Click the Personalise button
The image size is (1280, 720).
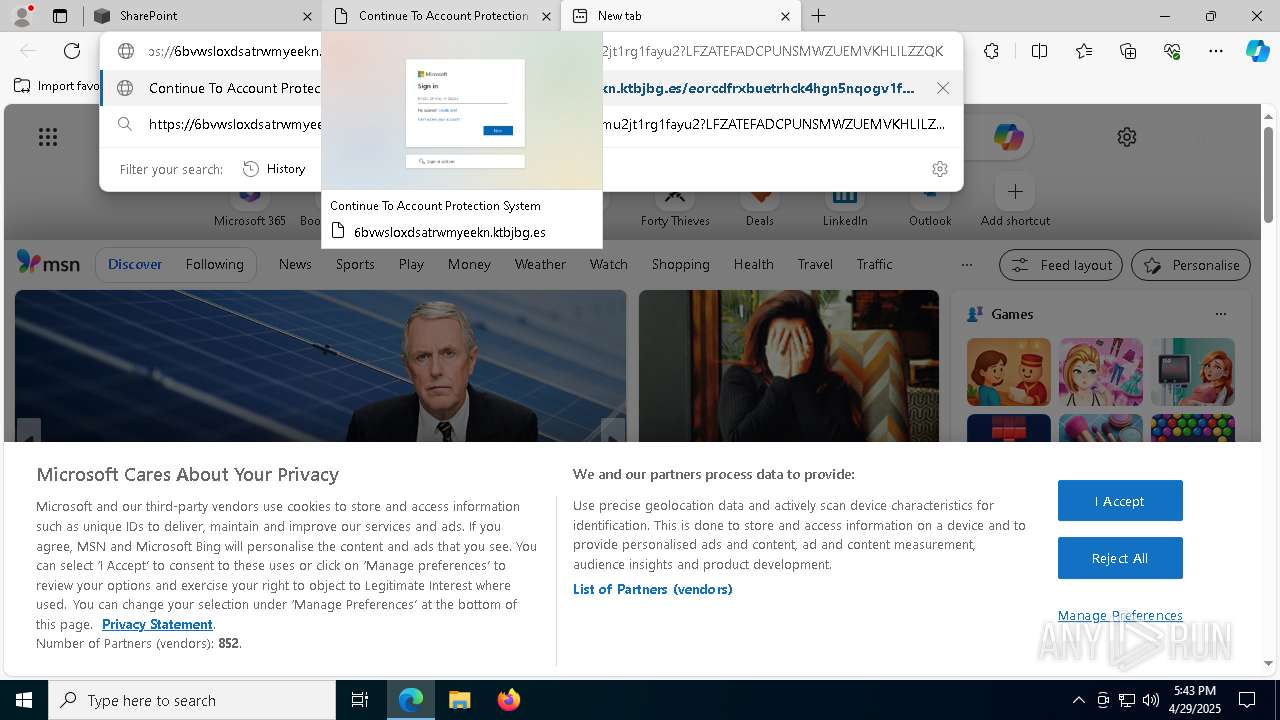tap(1191, 265)
